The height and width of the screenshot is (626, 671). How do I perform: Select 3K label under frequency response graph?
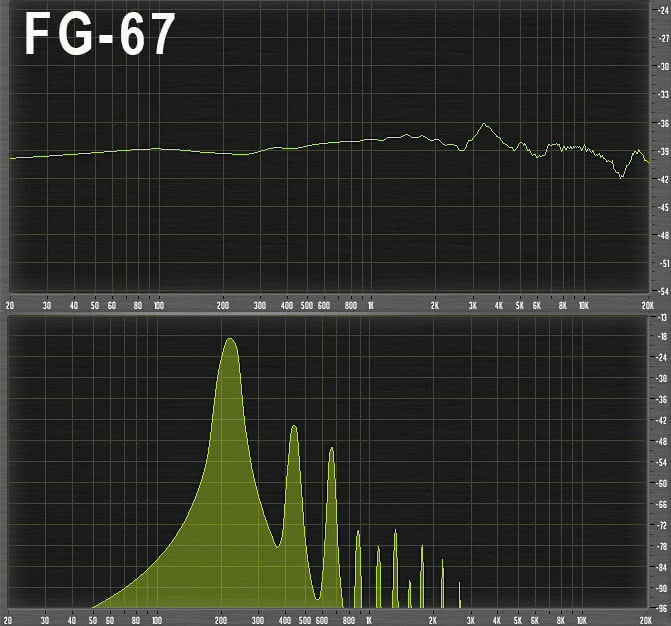(472, 306)
